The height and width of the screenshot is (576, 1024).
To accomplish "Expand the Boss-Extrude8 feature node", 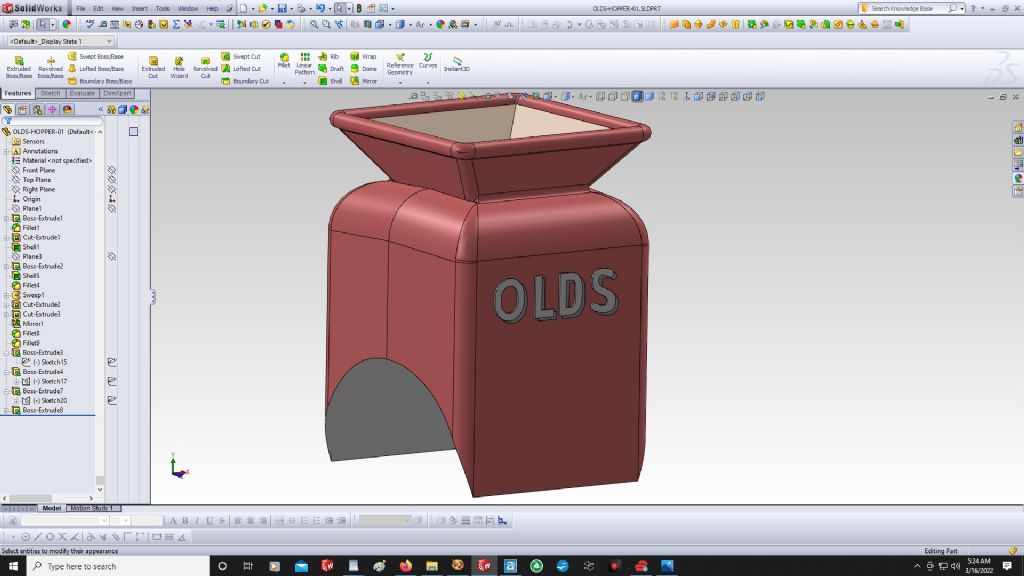I will 7,410.
